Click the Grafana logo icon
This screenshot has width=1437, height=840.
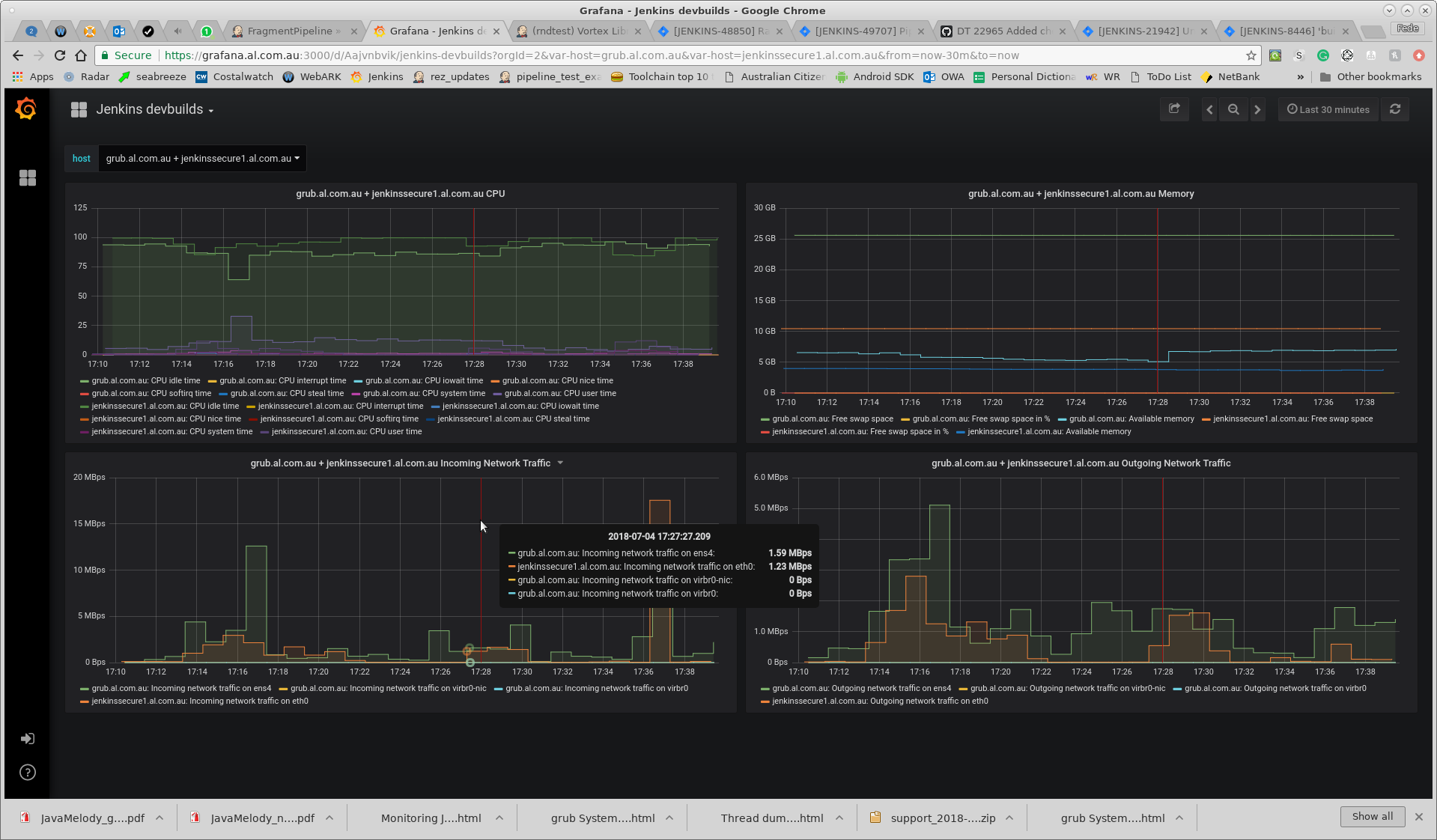tap(26, 109)
